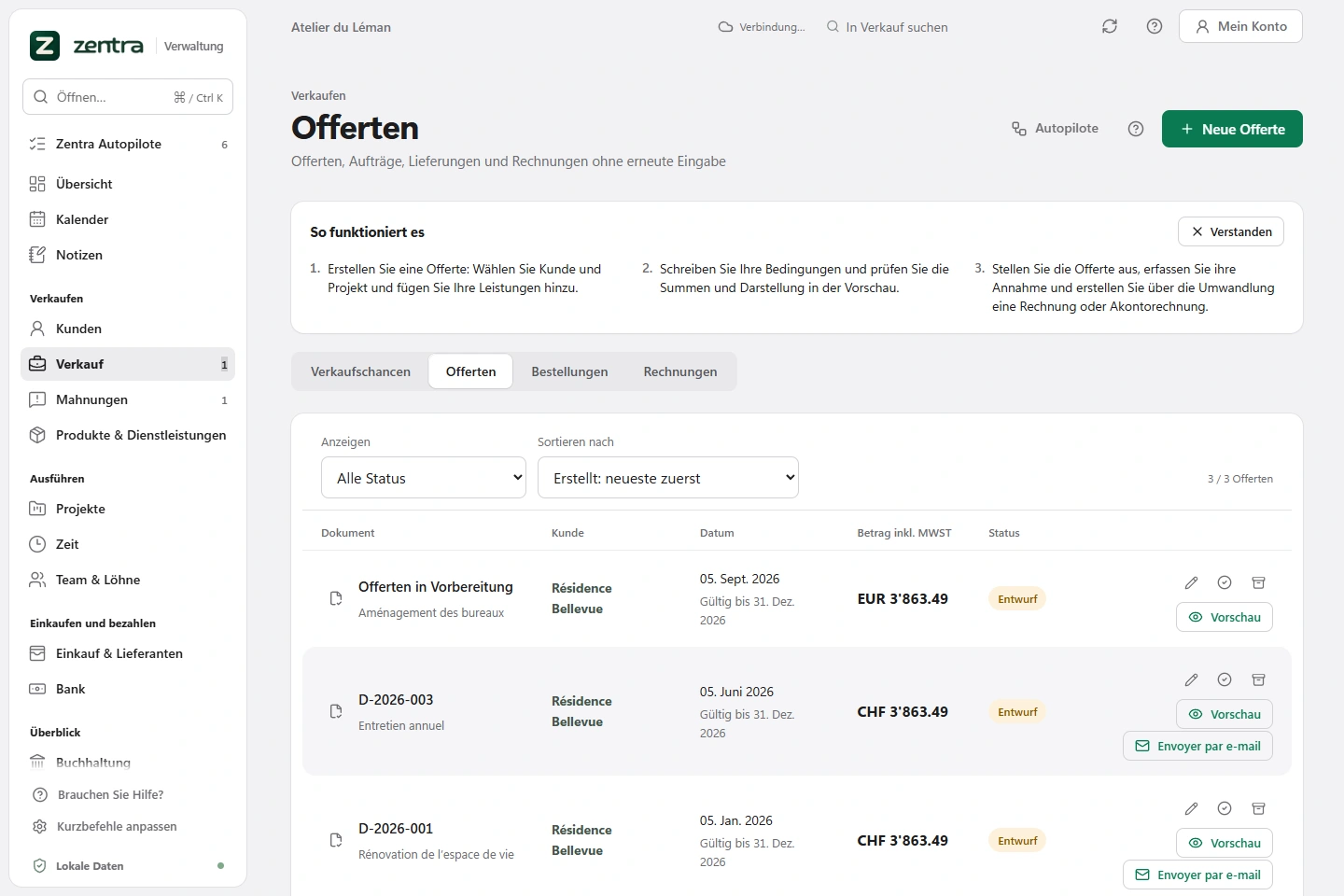Send D-2026-003 with Envoyer par e-mail

1197,746
